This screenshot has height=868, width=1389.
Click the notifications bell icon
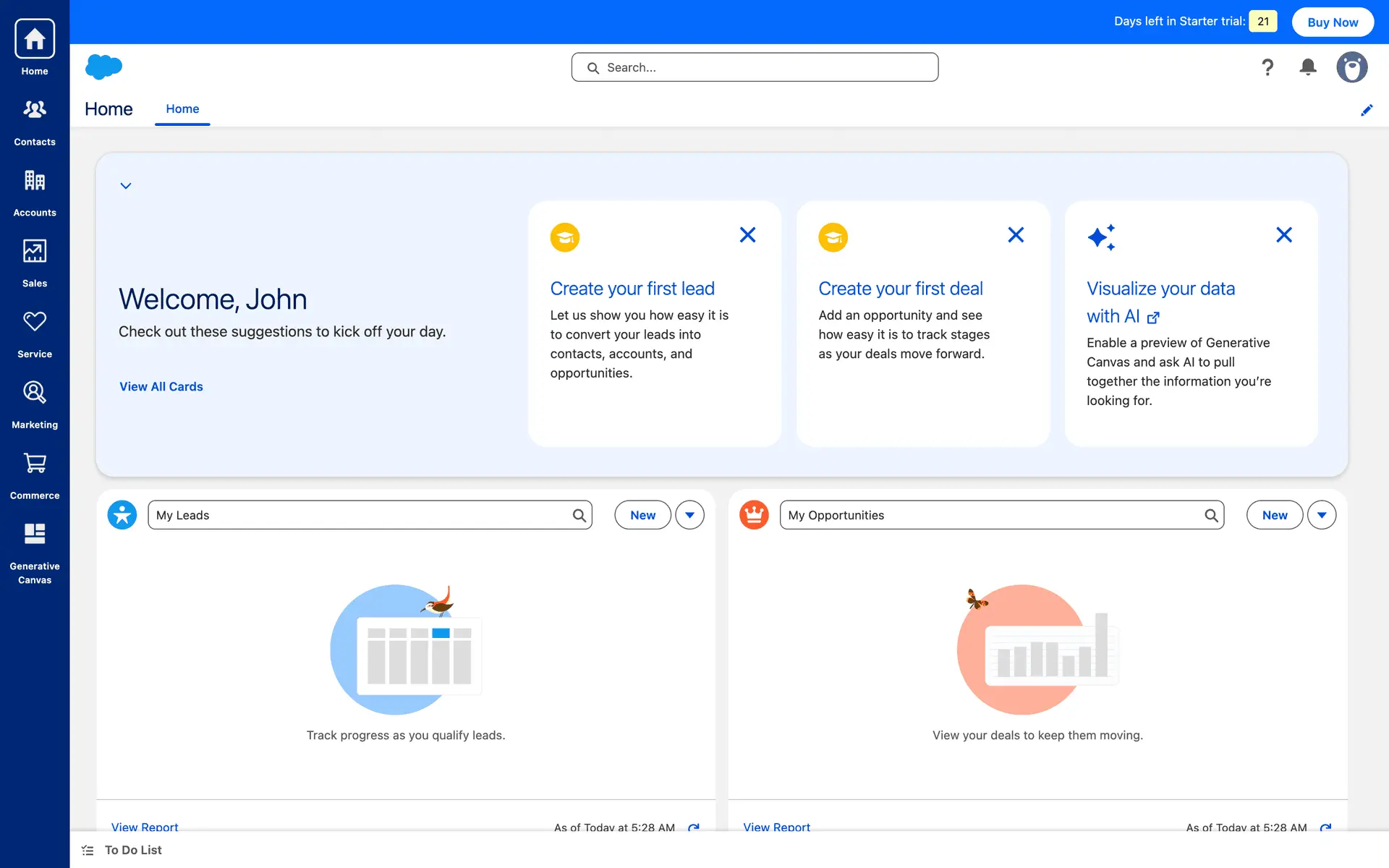[x=1307, y=67]
